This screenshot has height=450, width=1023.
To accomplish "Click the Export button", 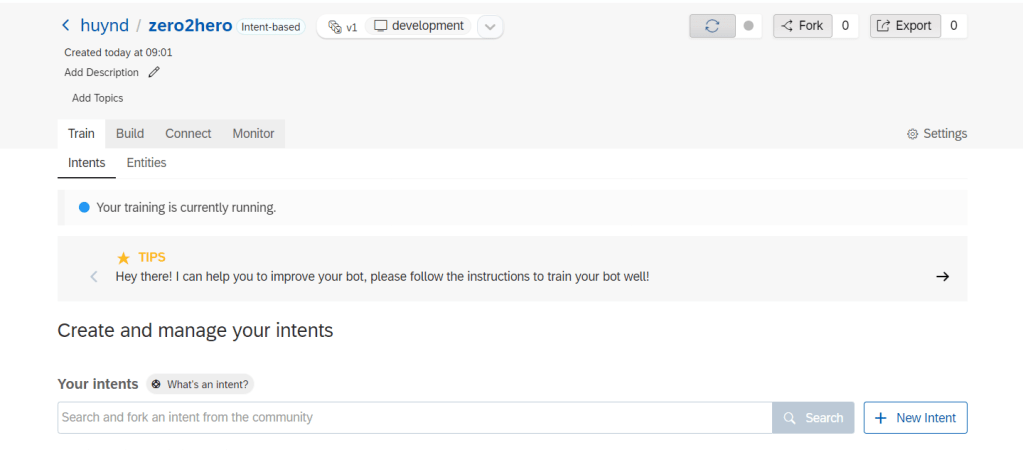I will click(905, 26).
